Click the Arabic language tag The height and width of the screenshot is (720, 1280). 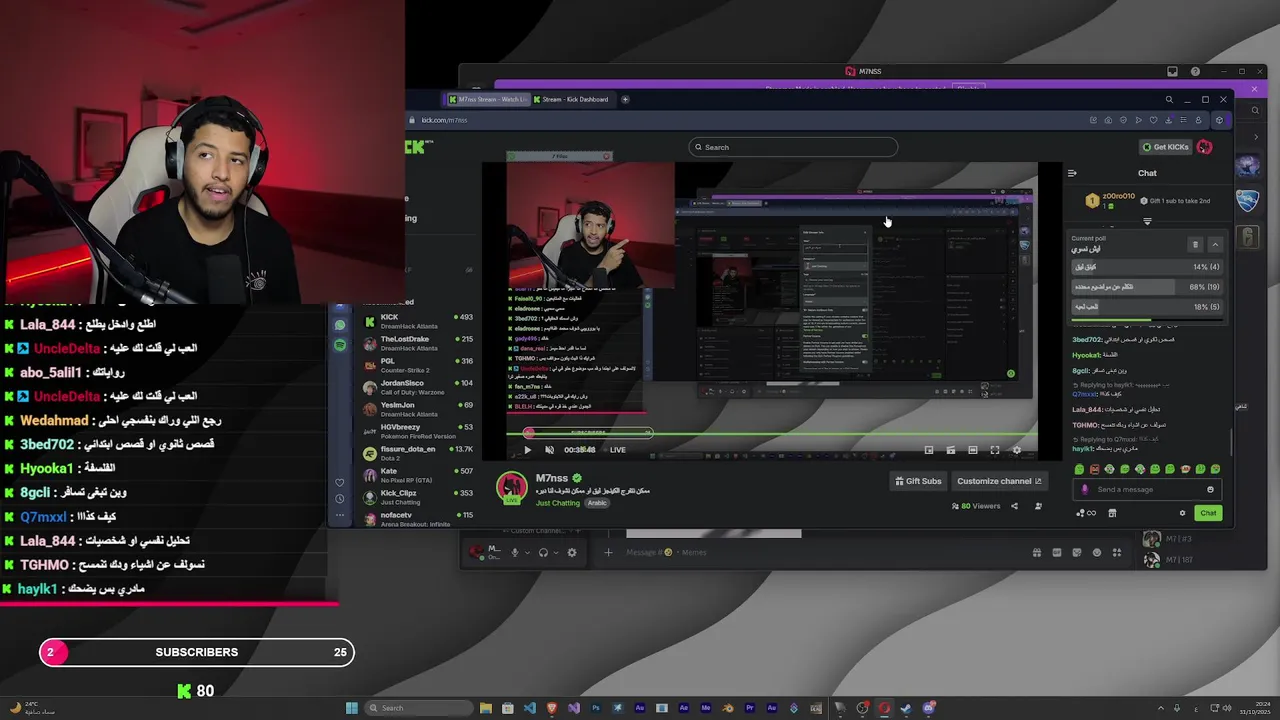tap(597, 503)
